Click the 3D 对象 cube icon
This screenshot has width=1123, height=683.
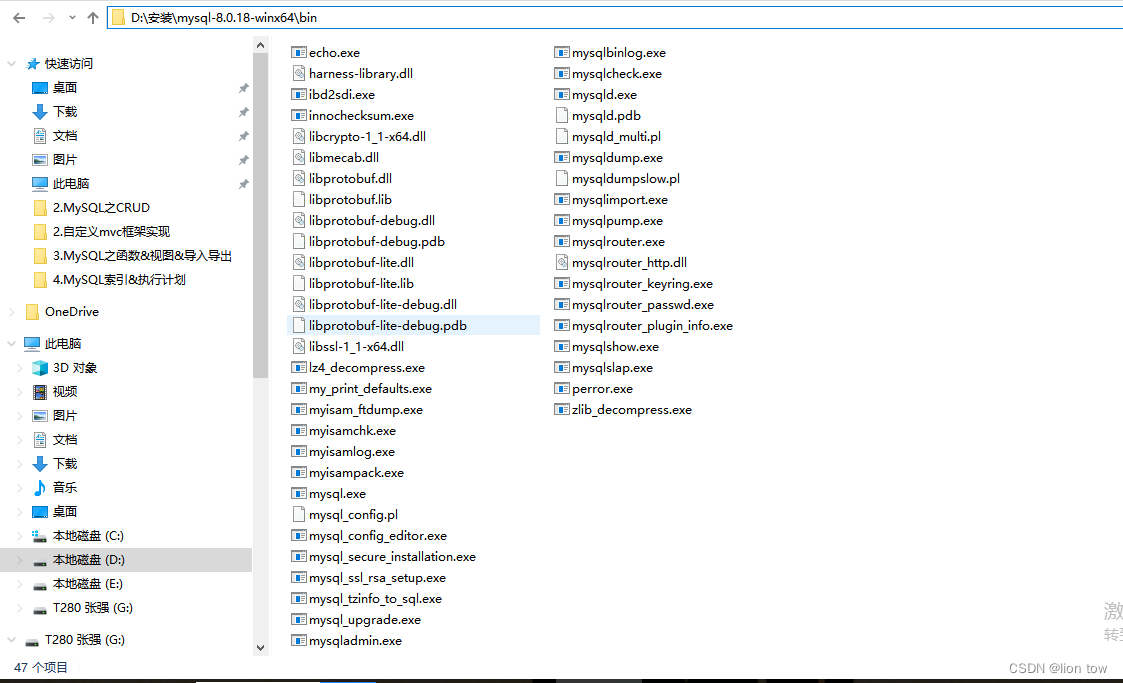(40, 368)
